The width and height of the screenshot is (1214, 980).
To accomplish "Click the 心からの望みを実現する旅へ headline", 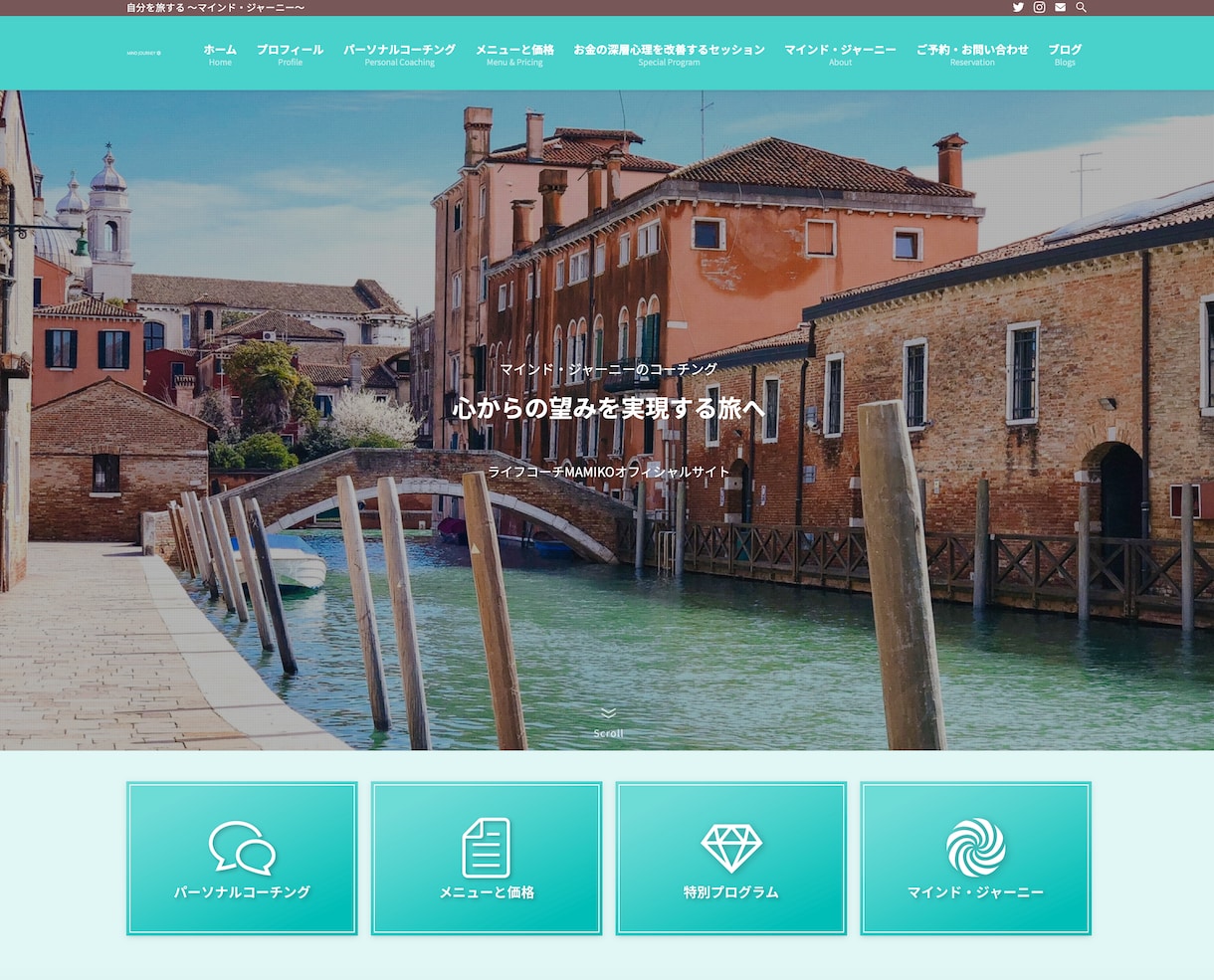I will coord(608,408).
